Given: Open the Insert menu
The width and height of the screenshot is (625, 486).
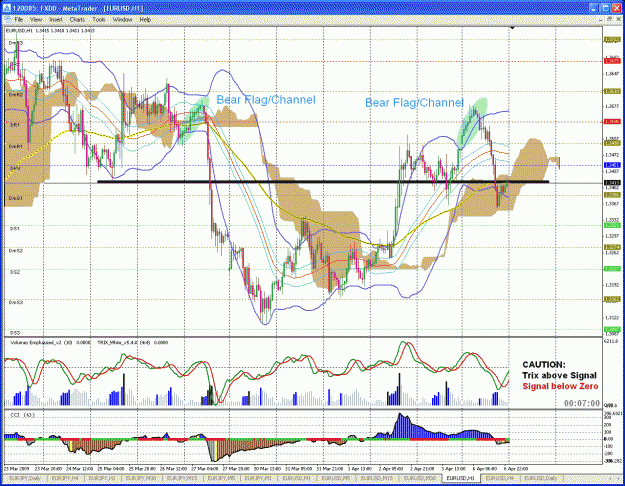Looking at the screenshot, I should [x=55, y=19].
